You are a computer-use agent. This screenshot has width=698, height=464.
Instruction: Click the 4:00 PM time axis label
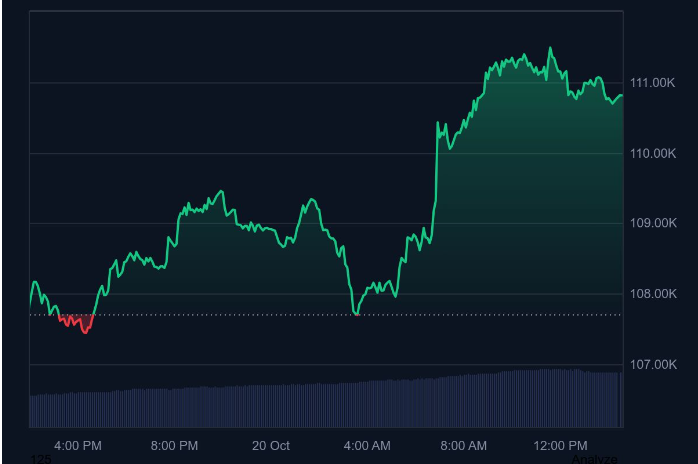77,445
